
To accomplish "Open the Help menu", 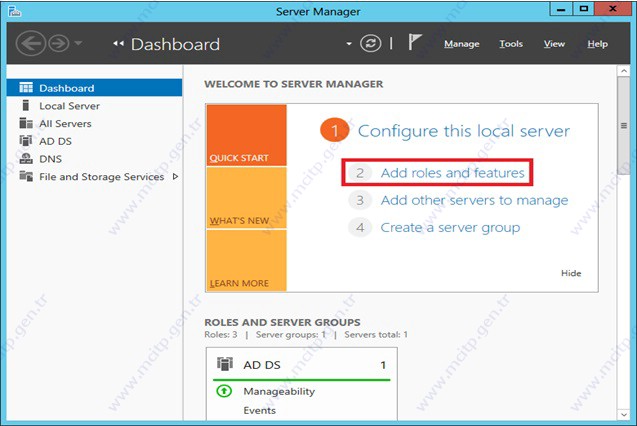I will [597, 44].
